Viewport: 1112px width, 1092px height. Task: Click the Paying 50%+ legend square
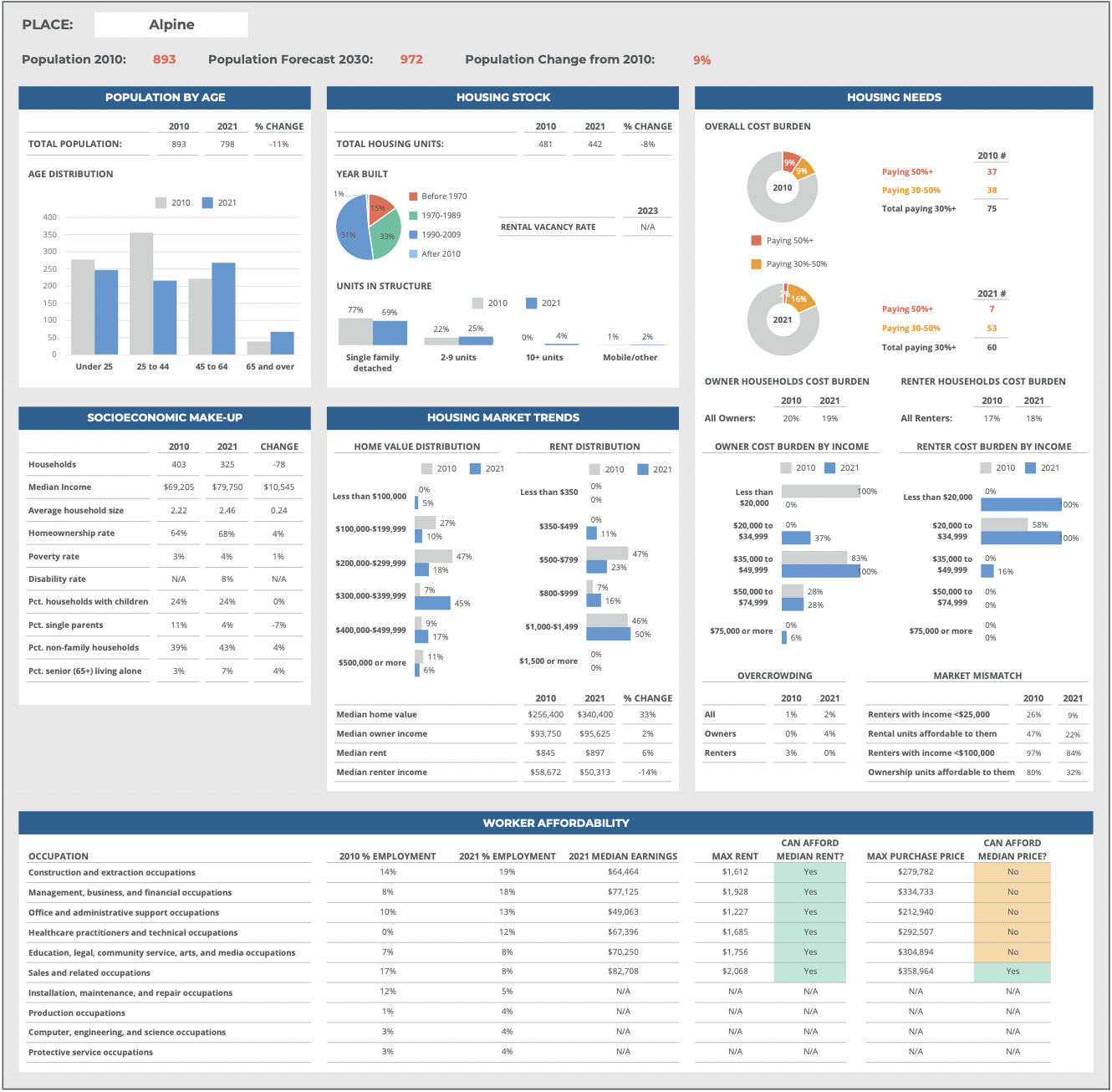[x=756, y=241]
